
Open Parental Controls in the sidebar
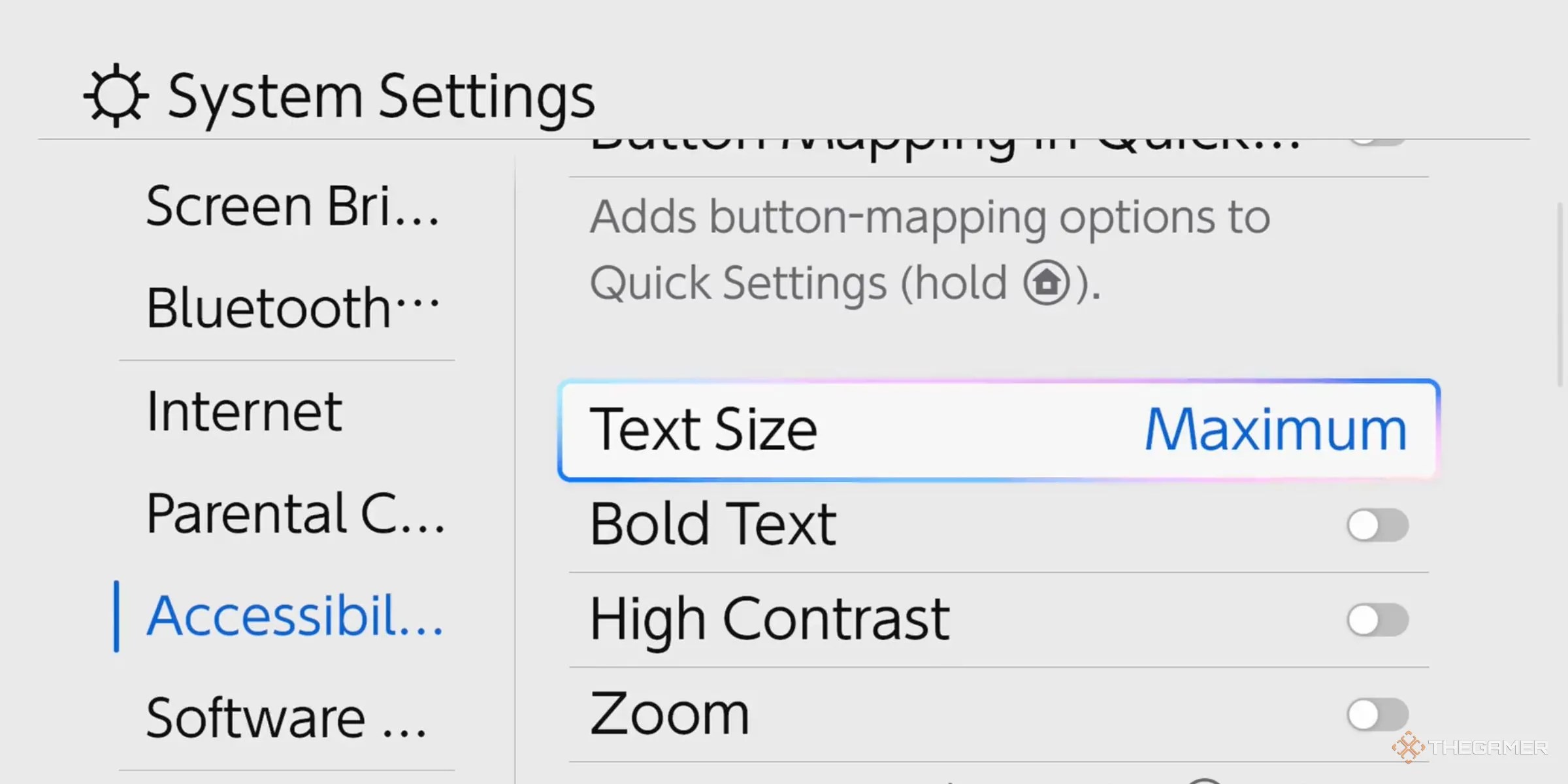[295, 514]
